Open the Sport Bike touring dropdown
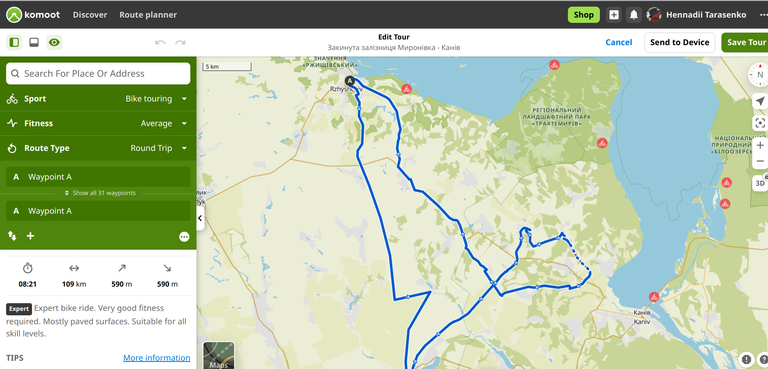 pos(98,99)
